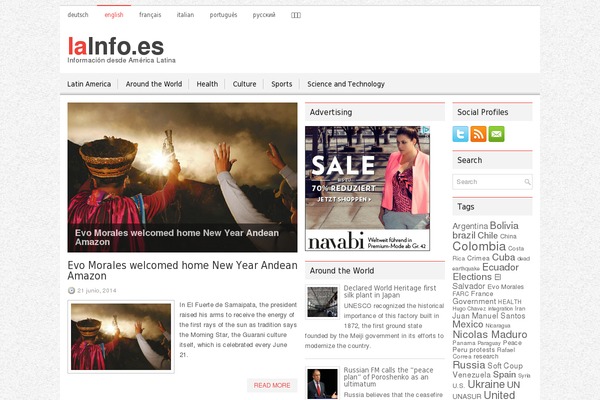Switch language to português

pyautogui.click(x=223, y=15)
